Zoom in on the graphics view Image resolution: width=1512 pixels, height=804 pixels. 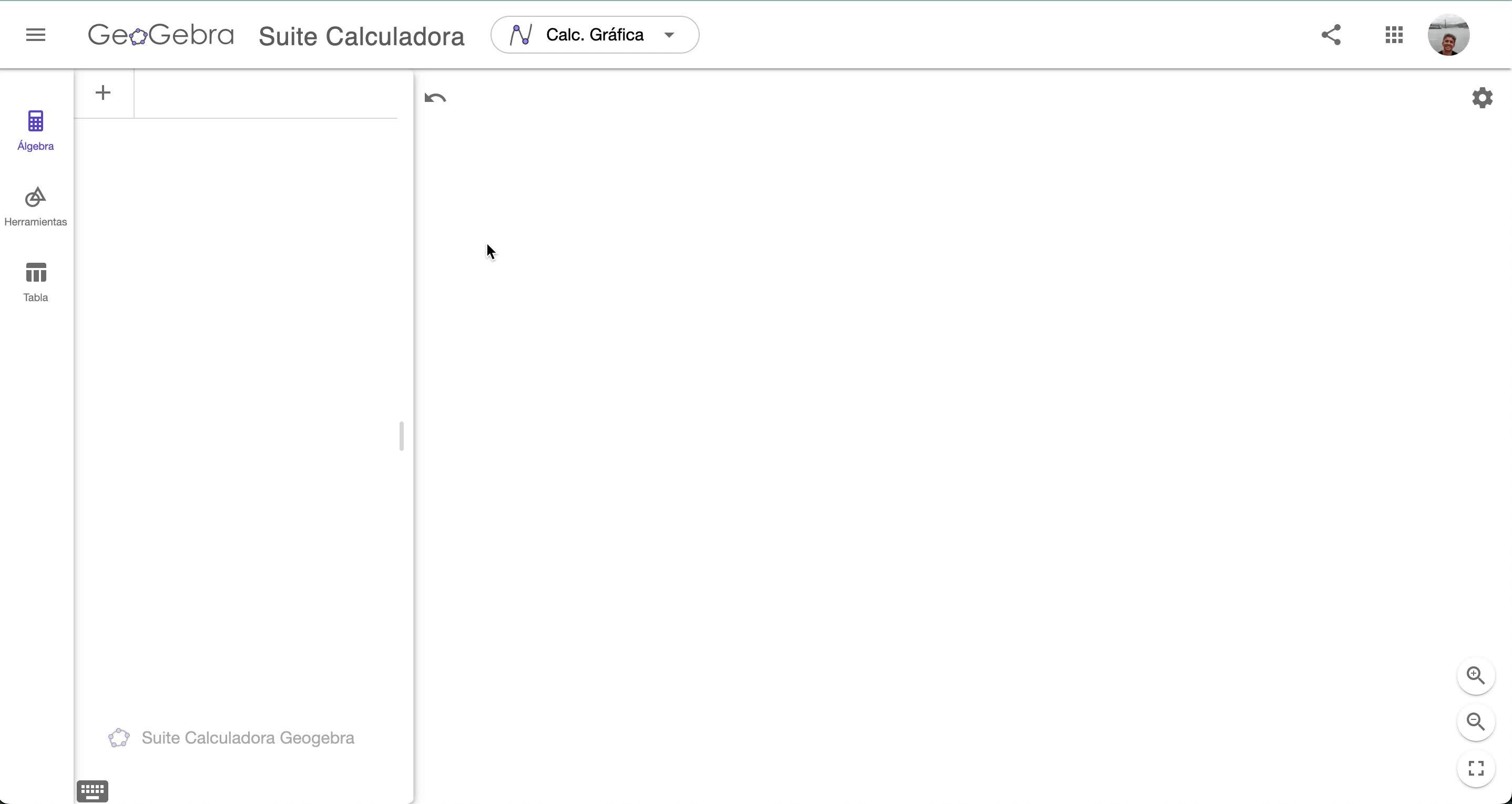[1476, 675]
